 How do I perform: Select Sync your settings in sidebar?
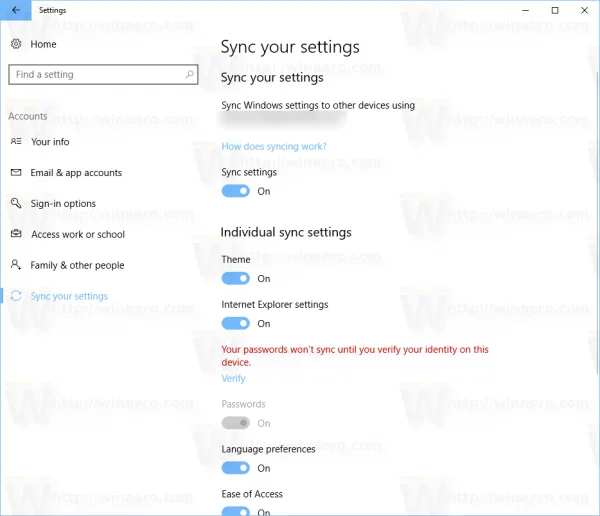point(69,296)
